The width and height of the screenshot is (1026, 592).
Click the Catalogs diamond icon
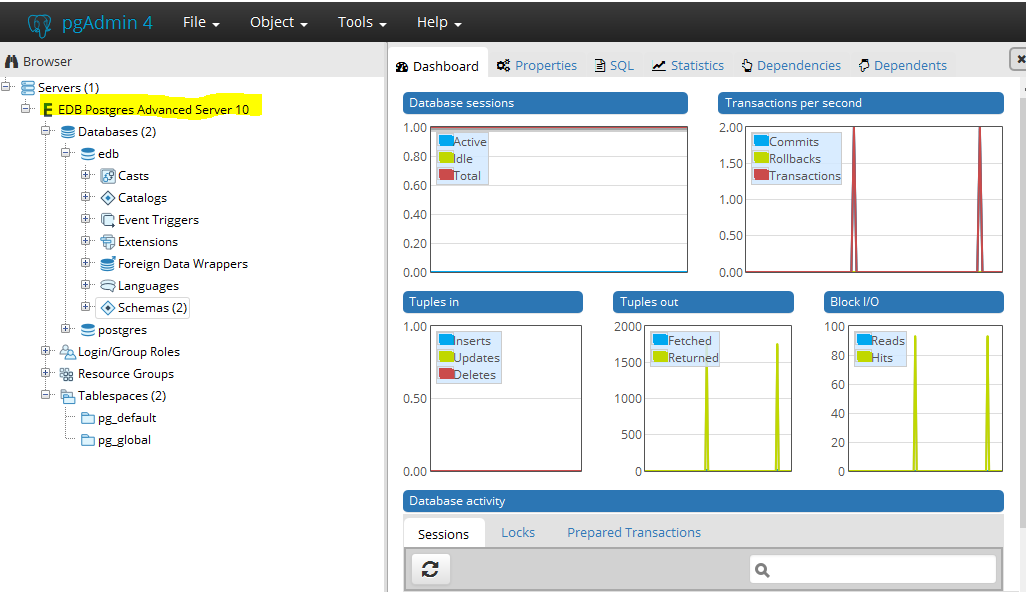pyautogui.click(x=108, y=198)
